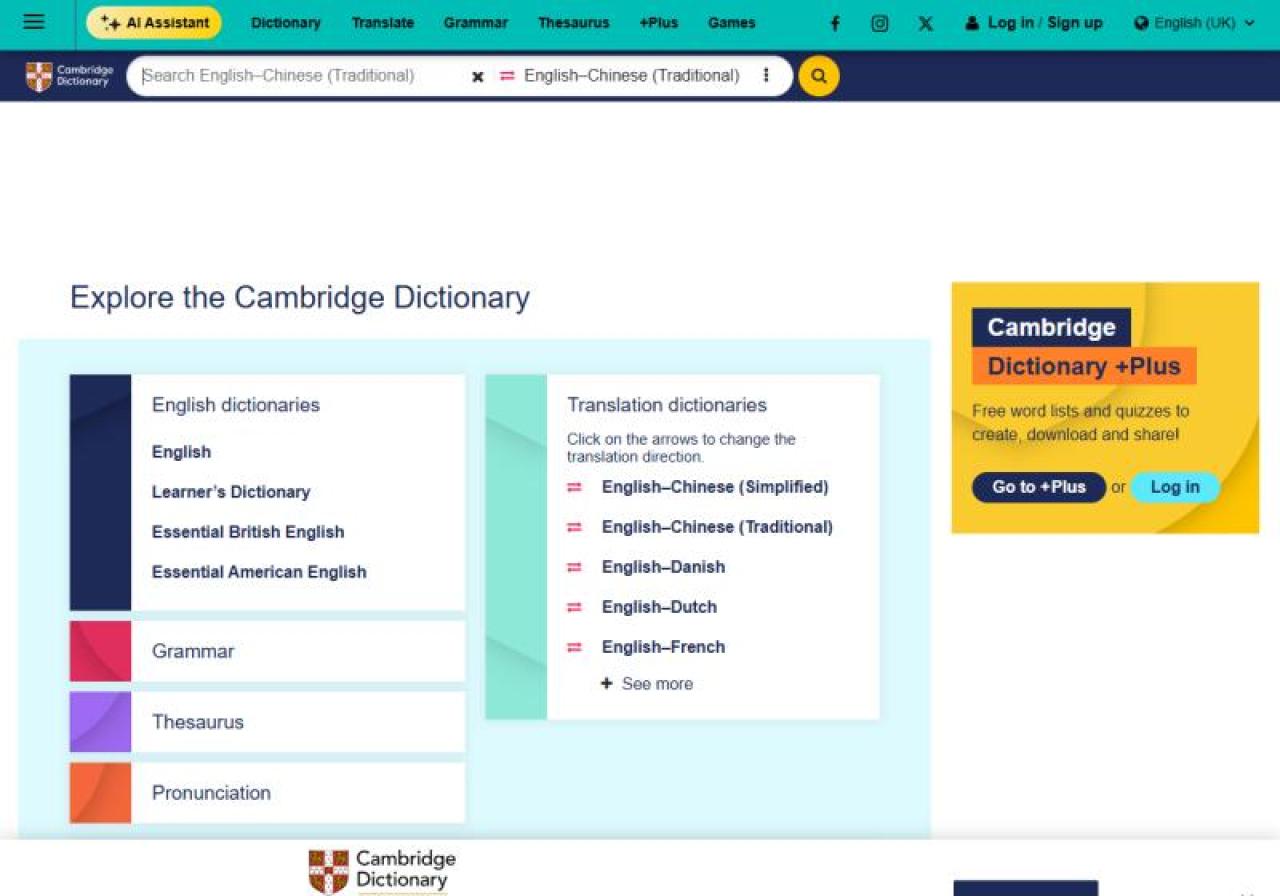Visit the X (Twitter) icon link
1280x896 pixels.
tap(926, 24)
